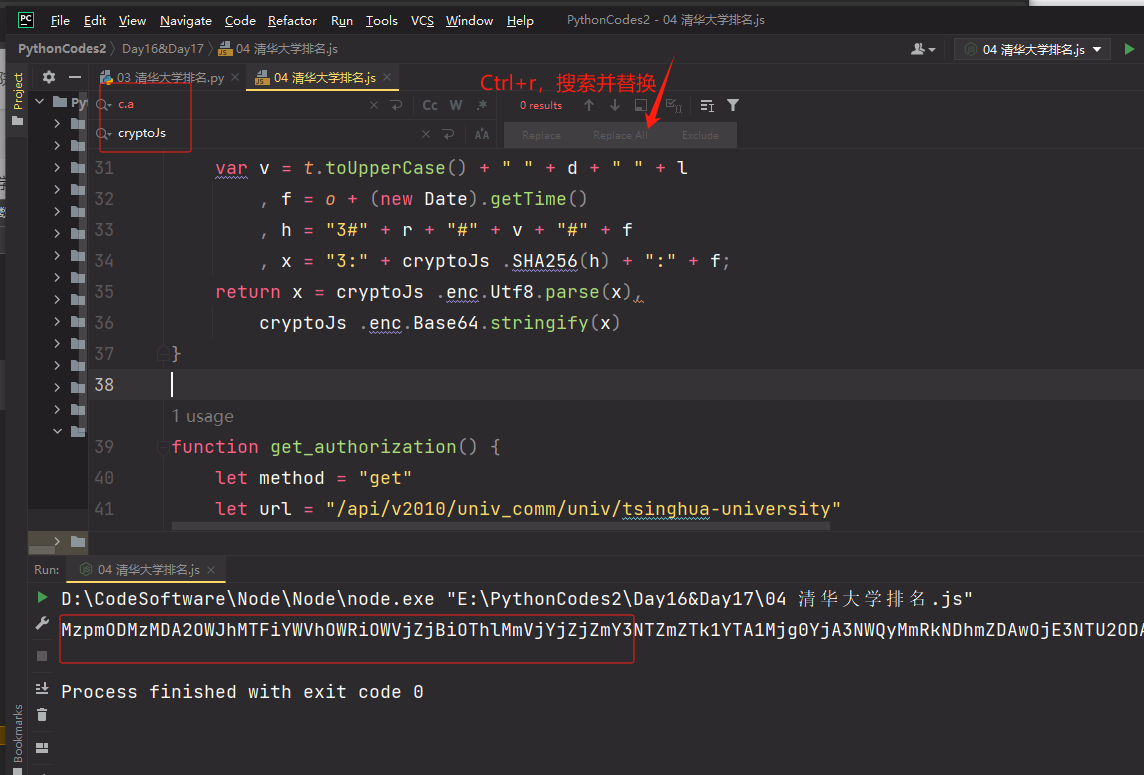Open the user account dropdown icon
Viewport: 1144px width, 775px height.
pos(923,49)
